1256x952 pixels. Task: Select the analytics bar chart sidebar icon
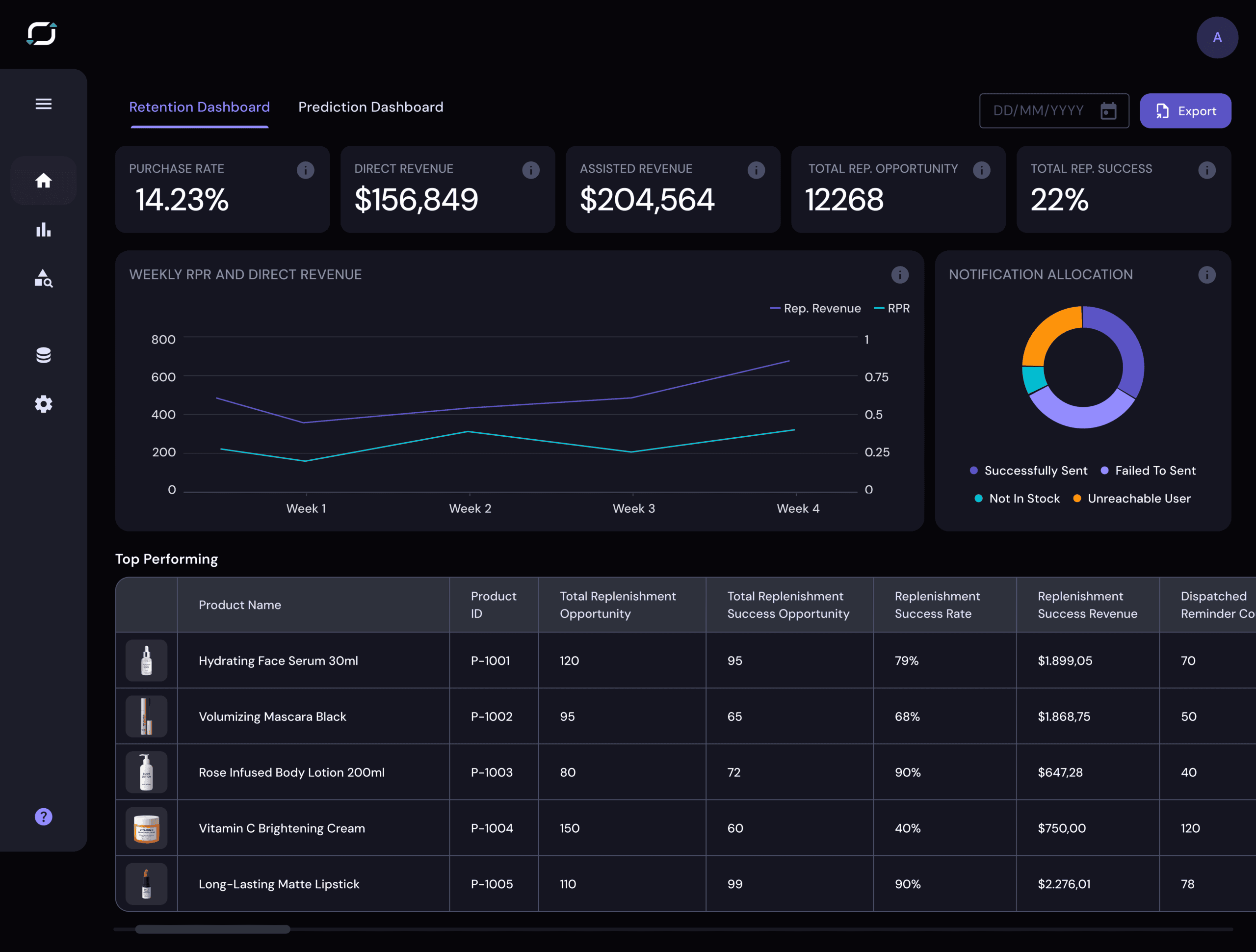43,230
